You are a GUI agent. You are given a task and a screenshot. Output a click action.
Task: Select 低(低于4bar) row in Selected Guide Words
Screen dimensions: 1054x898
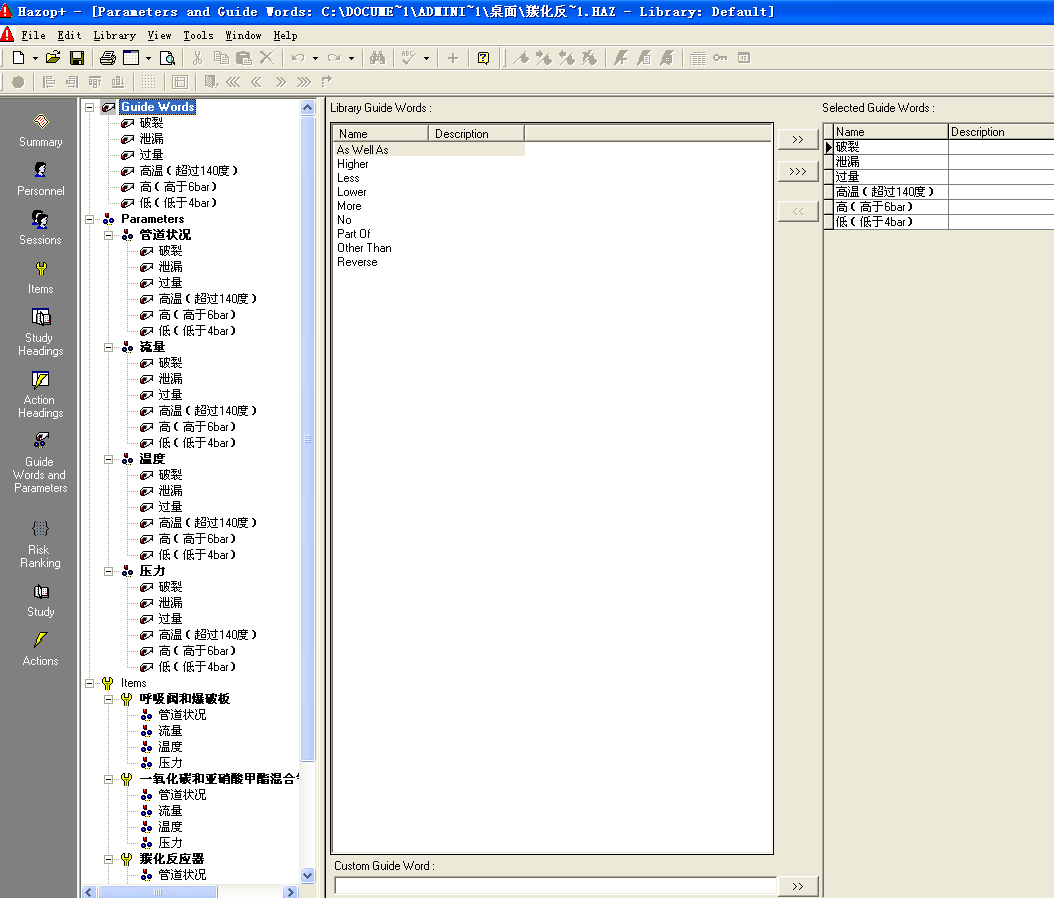pyautogui.click(x=939, y=222)
